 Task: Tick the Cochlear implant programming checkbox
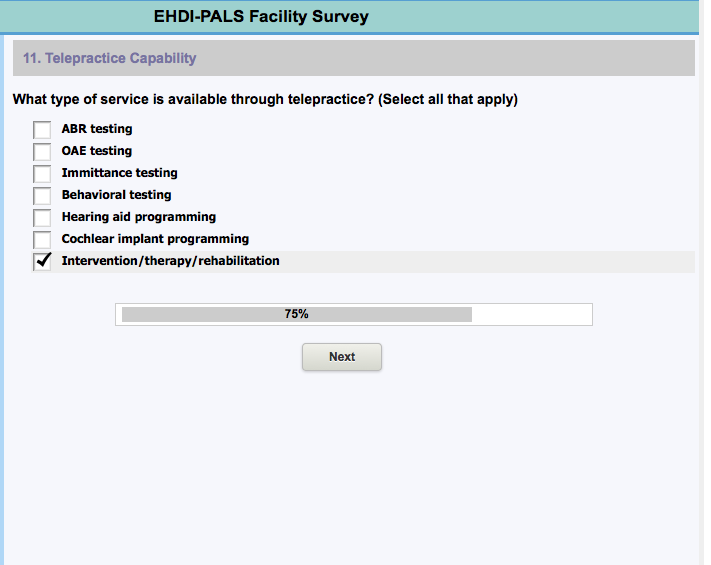[42, 240]
